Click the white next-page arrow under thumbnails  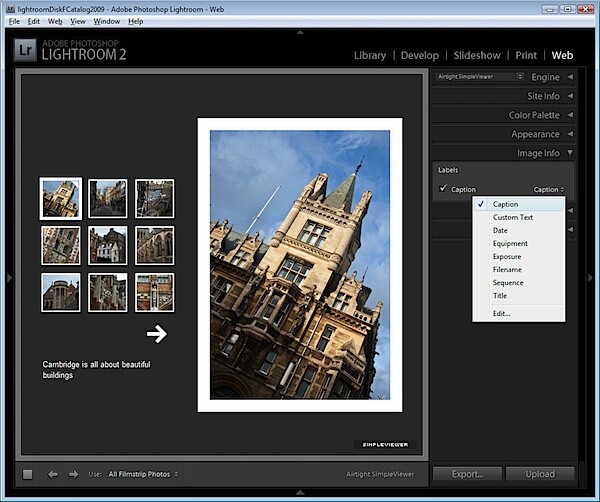[157, 334]
